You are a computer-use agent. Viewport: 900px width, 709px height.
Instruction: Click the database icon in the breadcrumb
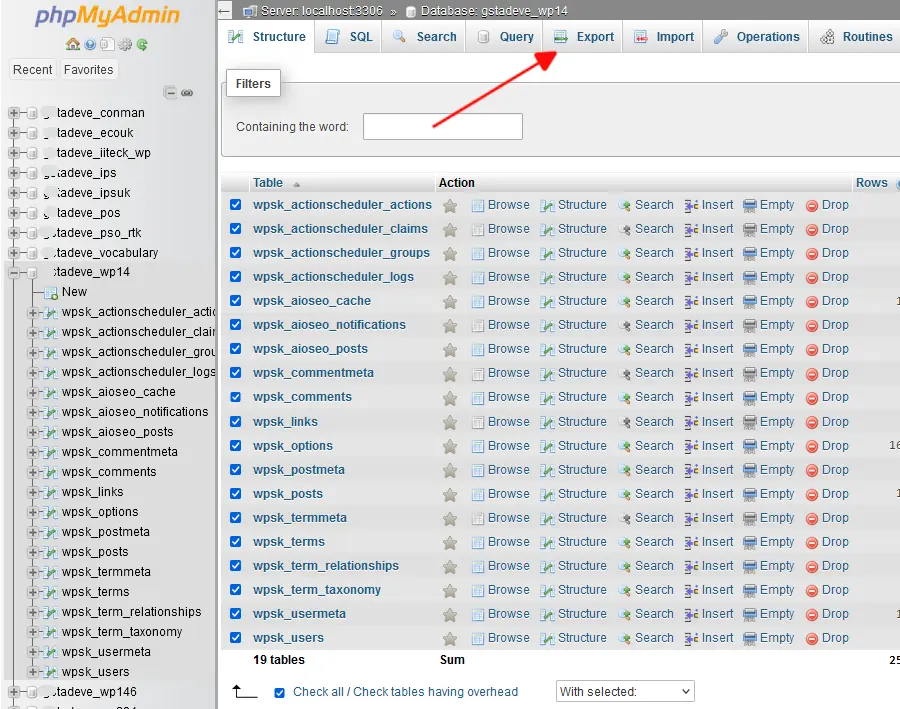410,11
